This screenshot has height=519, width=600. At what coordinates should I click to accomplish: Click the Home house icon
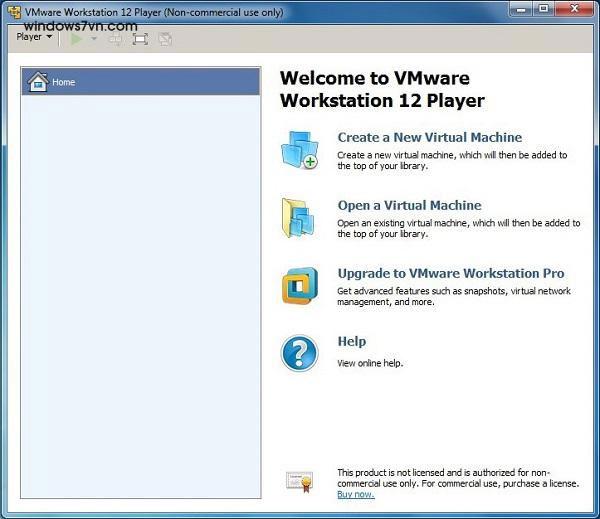coord(37,82)
